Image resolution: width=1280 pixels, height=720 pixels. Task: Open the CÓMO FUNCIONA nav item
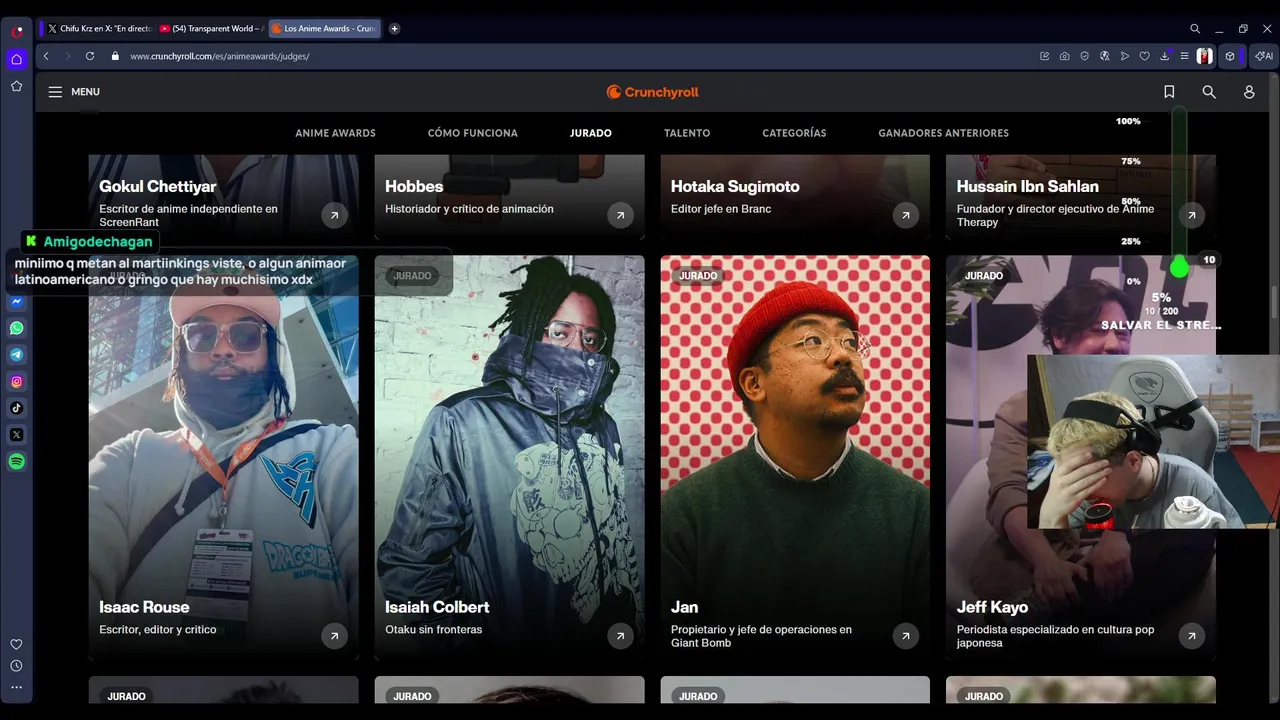(x=473, y=133)
